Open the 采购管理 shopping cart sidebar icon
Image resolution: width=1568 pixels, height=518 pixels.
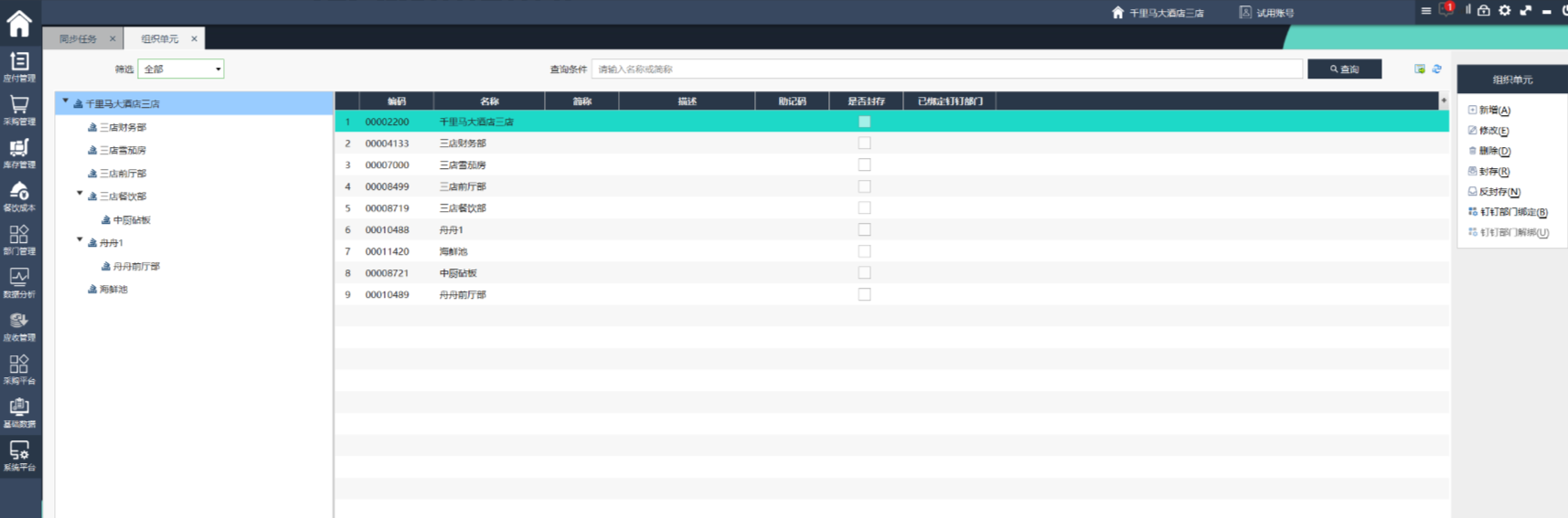click(19, 108)
